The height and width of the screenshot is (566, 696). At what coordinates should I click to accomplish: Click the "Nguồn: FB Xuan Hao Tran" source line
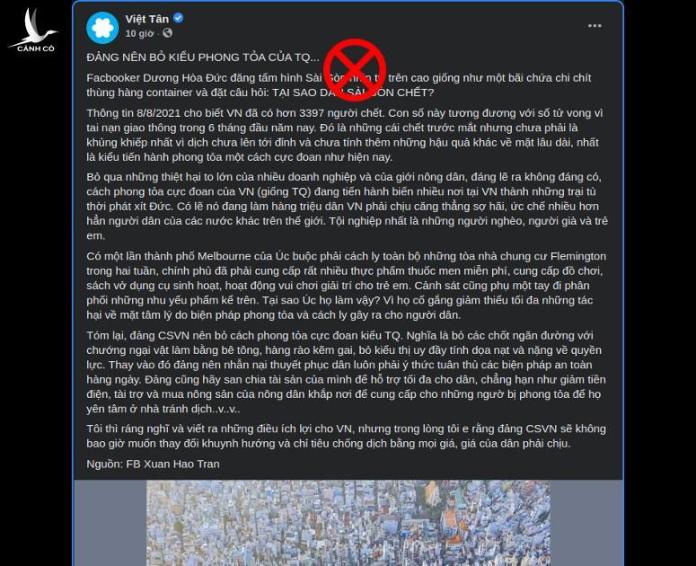pyautogui.click(x=153, y=464)
